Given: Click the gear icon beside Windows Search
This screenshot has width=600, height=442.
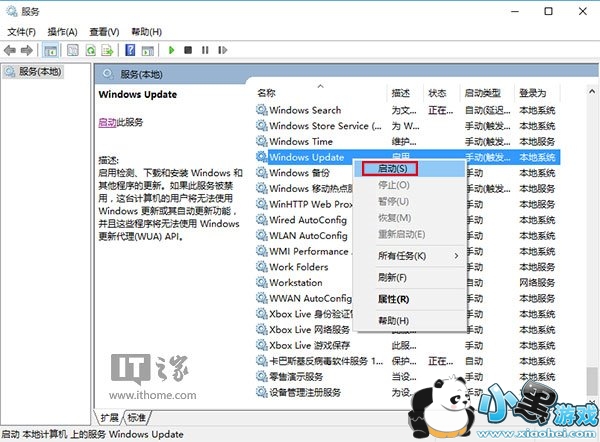Looking at the screenshot, I should pyautogui.click(x=262, y=110).
